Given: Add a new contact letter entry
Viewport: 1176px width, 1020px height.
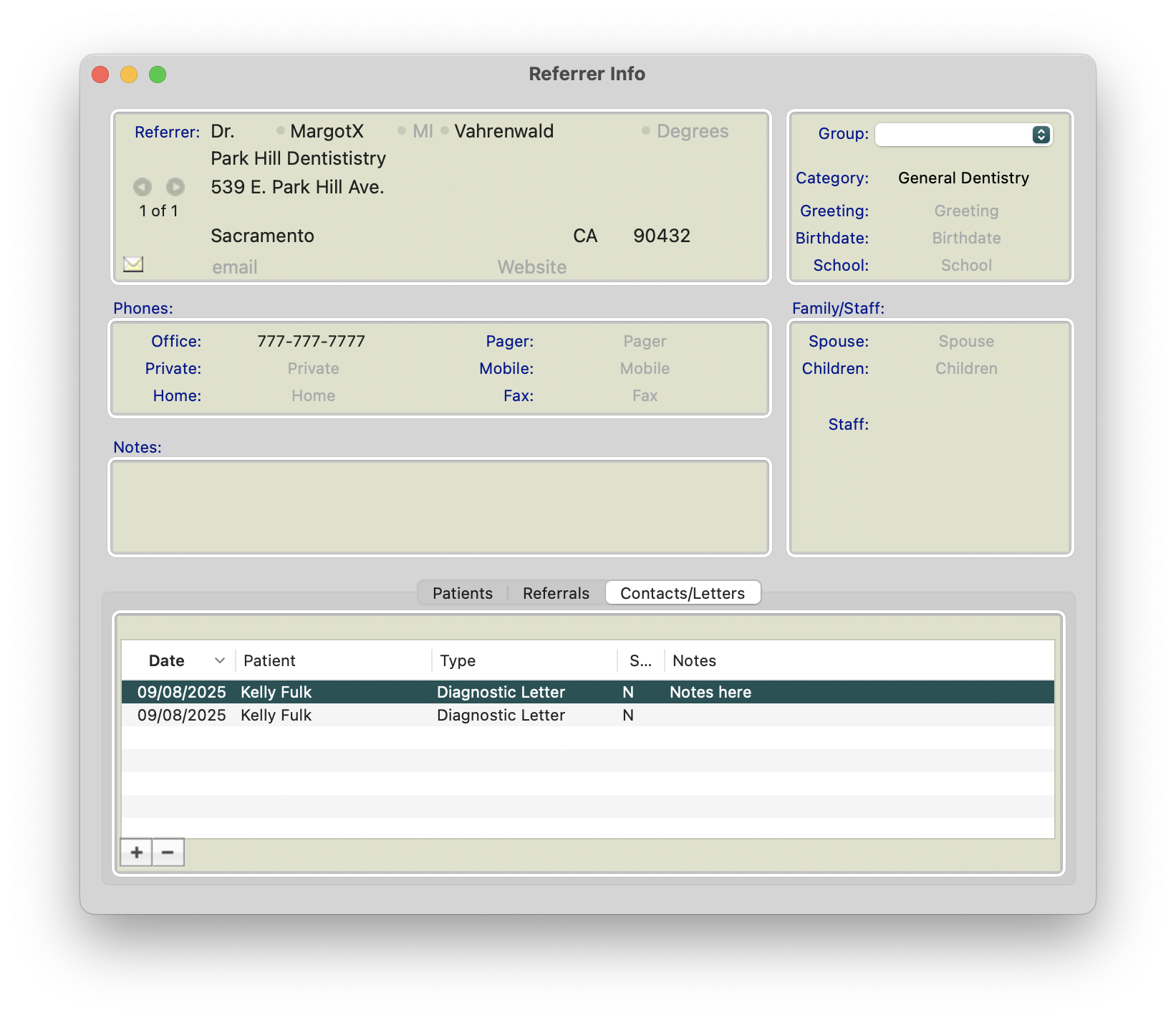Looking at the screenshot, I should point(136,852).
